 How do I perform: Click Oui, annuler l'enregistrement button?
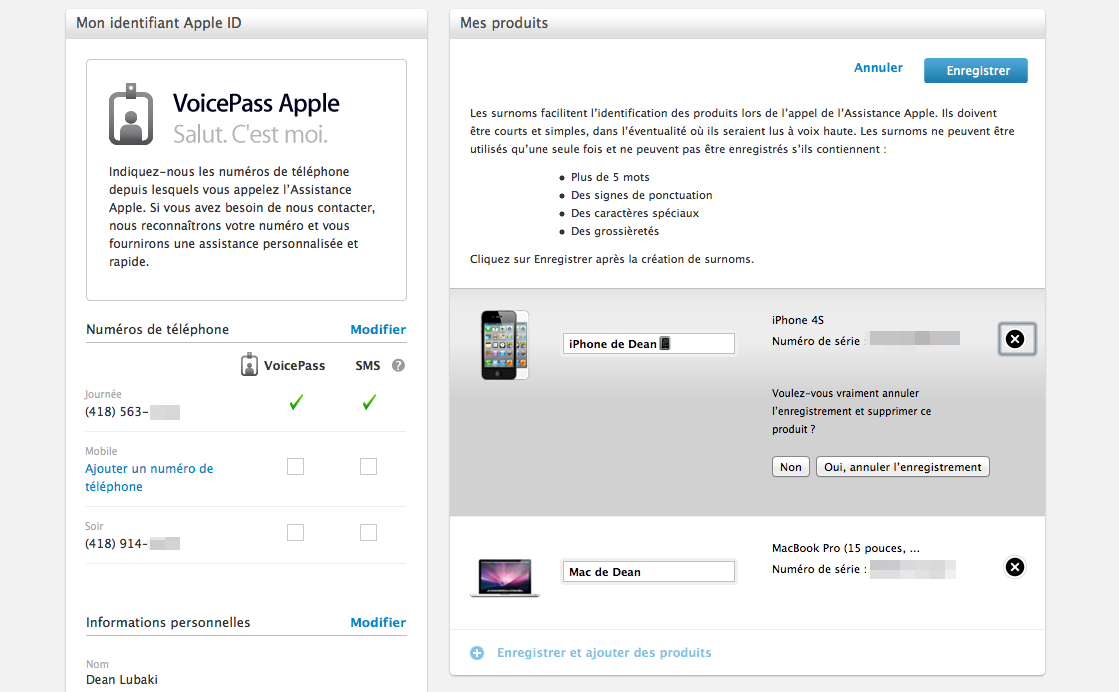(x=902, y=466)
